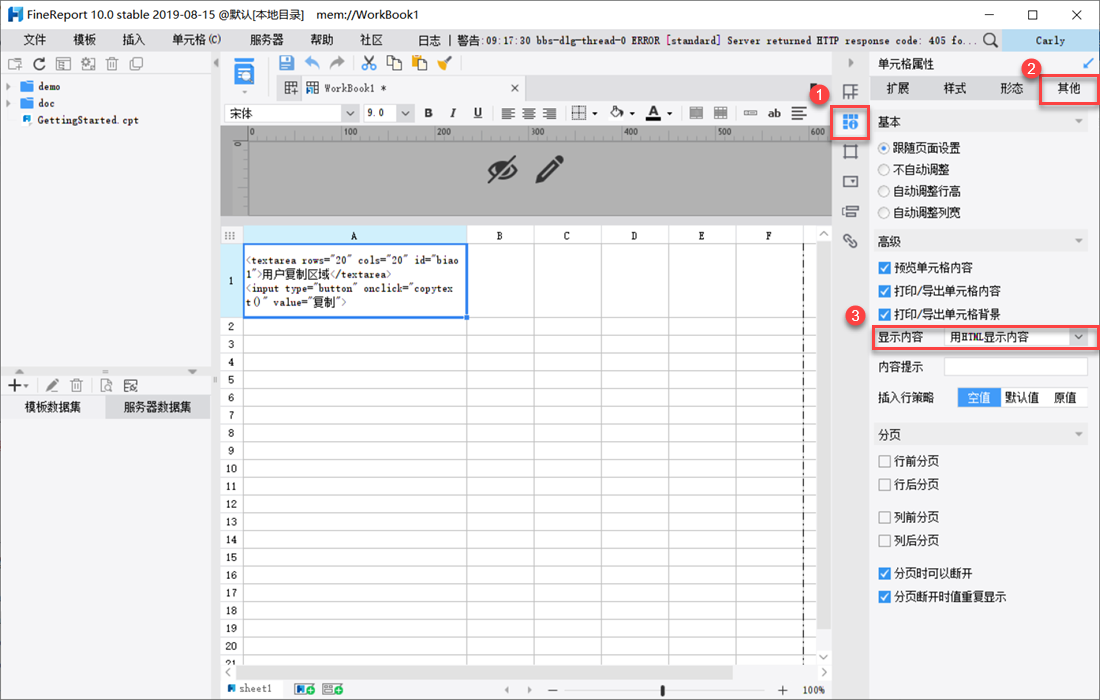This screenshot has width=1100, height=700.
Task: Center align the cell text
Action: click(529, 113)
